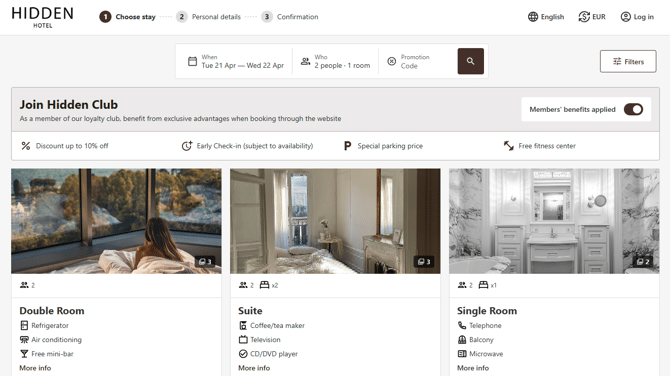The height and width of the screenshot is (376, 670).
Task: Toggle Members' benefits applied switch
Action: [x=633, y=109]
